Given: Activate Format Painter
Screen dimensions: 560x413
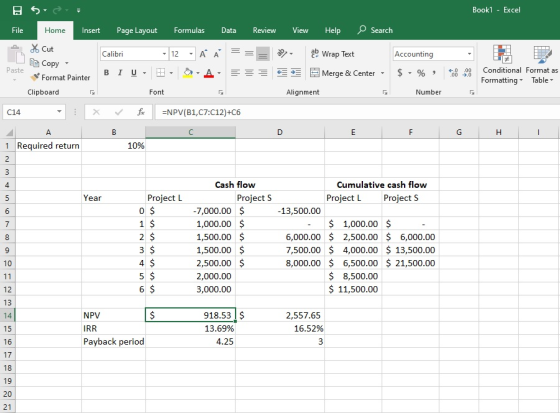Looking at the screenshot, I should pyautogui.click(x=60, y=77).
